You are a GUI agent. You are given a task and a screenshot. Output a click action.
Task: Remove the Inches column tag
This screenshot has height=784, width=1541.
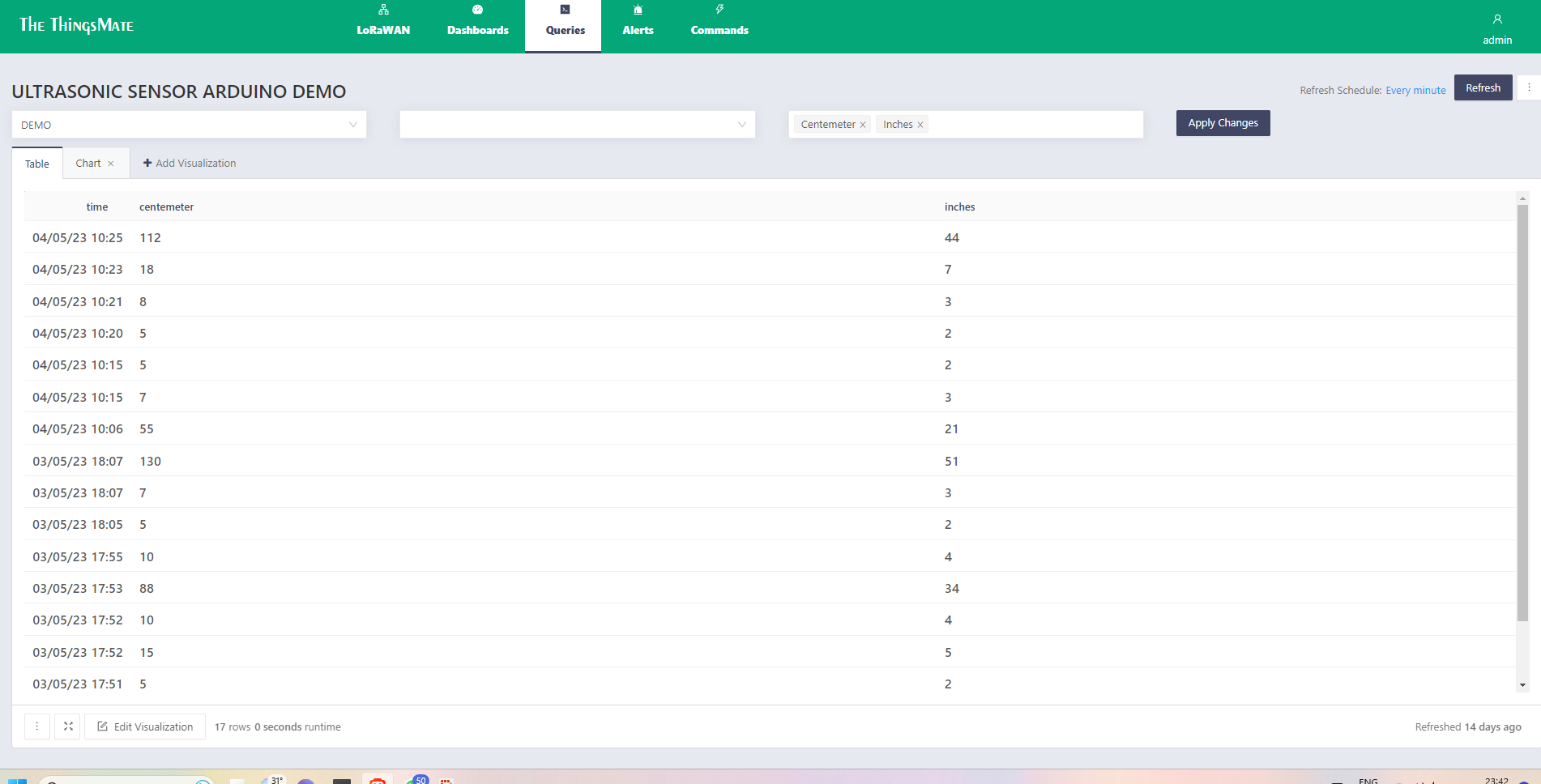pos(921,124)
